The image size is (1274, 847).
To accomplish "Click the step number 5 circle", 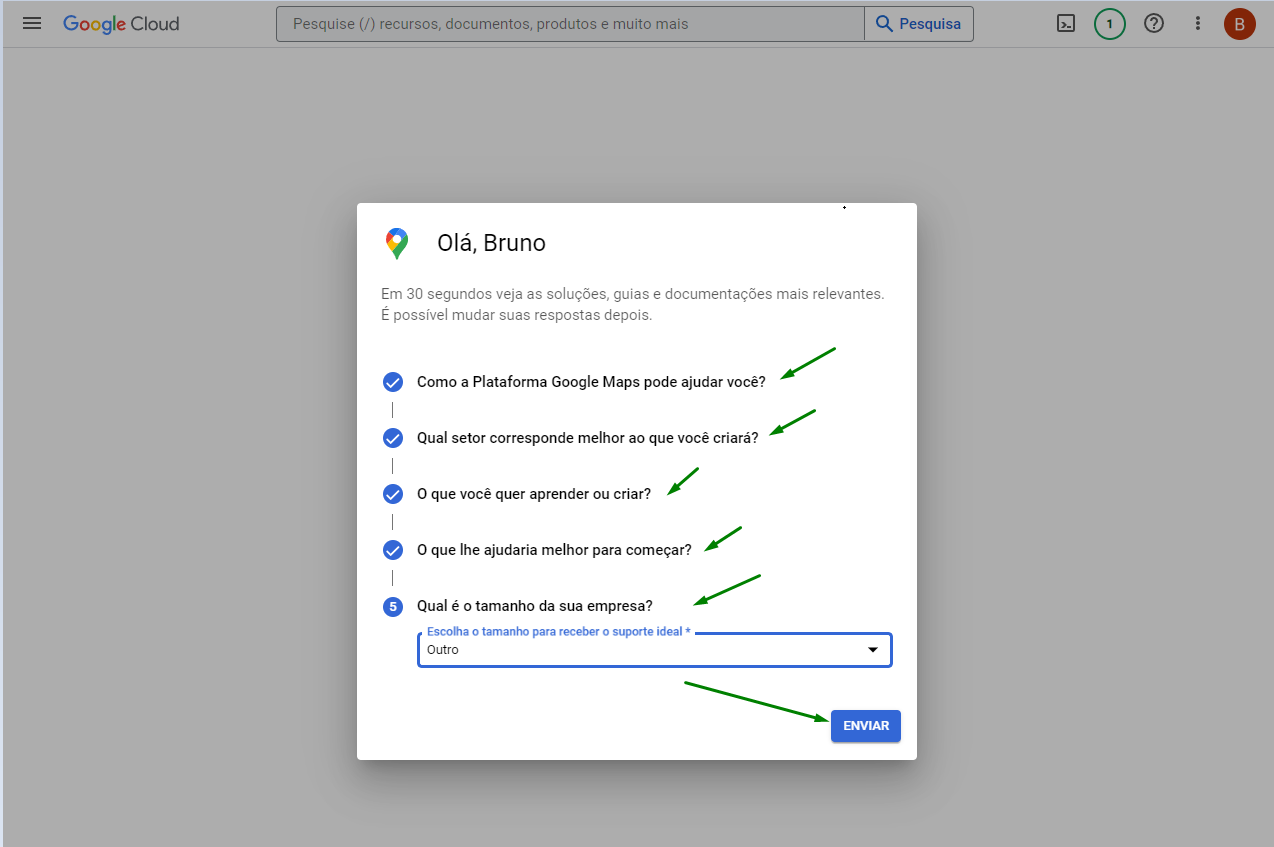I will [x=393, y=606].
